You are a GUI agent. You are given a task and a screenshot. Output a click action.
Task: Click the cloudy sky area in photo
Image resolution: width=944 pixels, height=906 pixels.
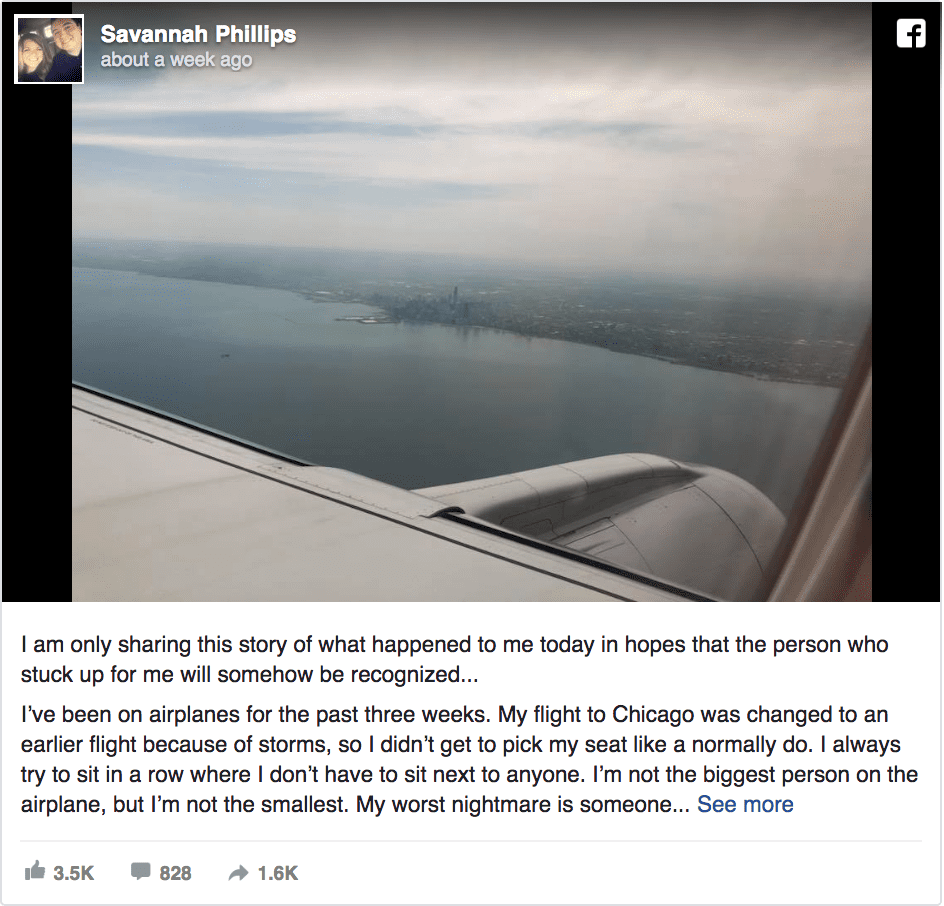(472, 120)
